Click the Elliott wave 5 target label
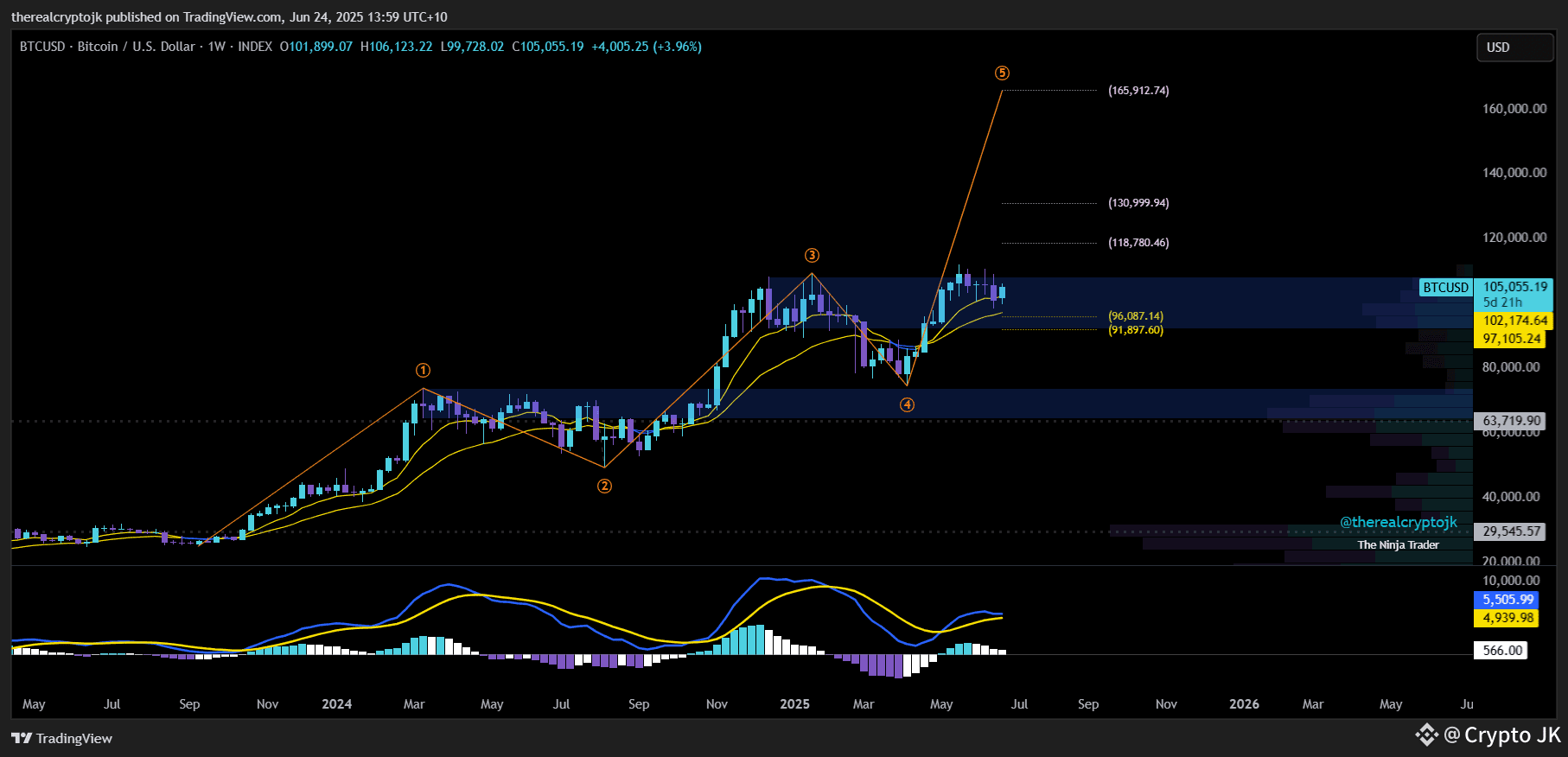 pyautogui.click(x=1002, y=73)
